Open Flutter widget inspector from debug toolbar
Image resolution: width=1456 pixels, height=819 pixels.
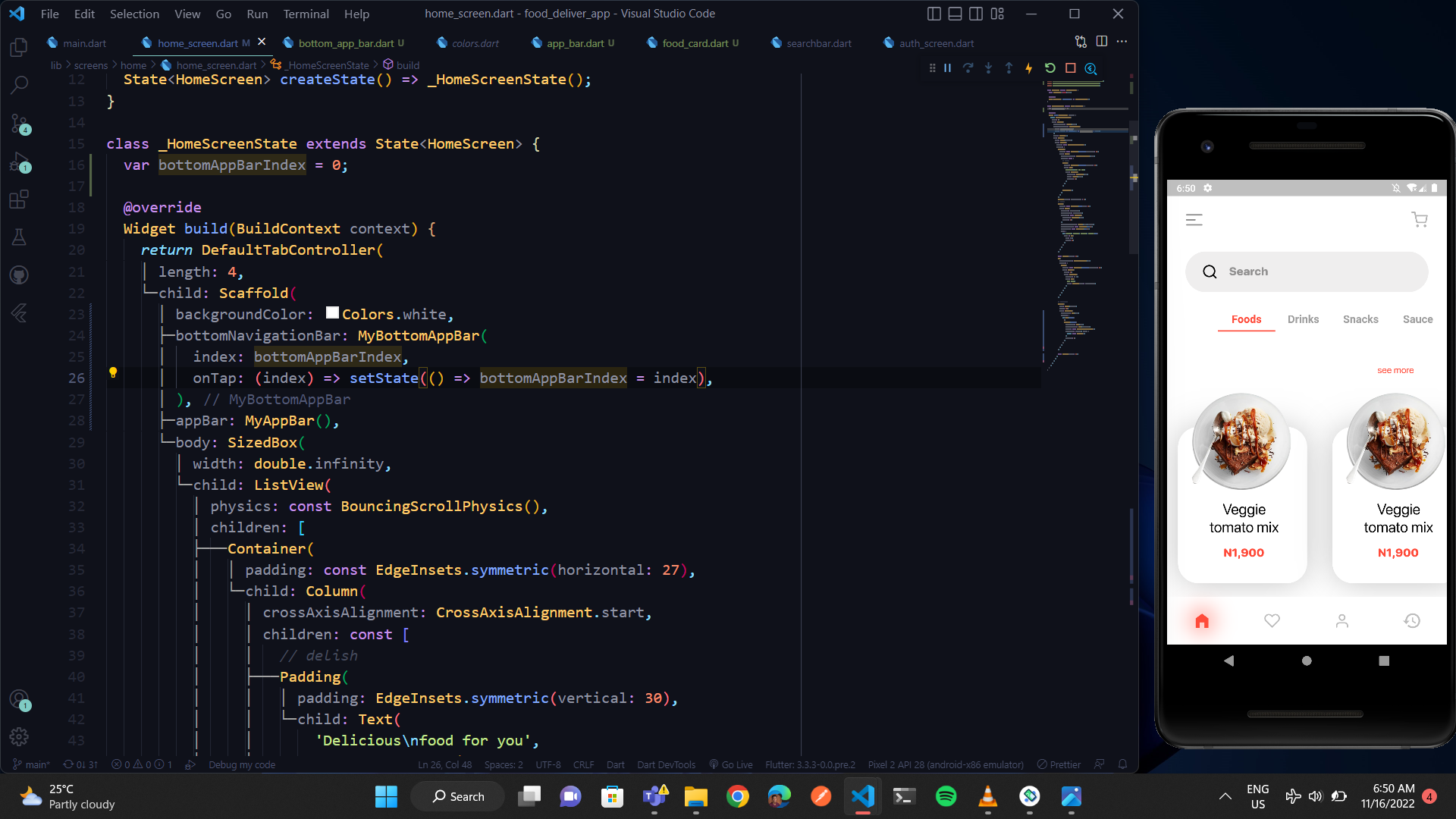(1091, 68)
